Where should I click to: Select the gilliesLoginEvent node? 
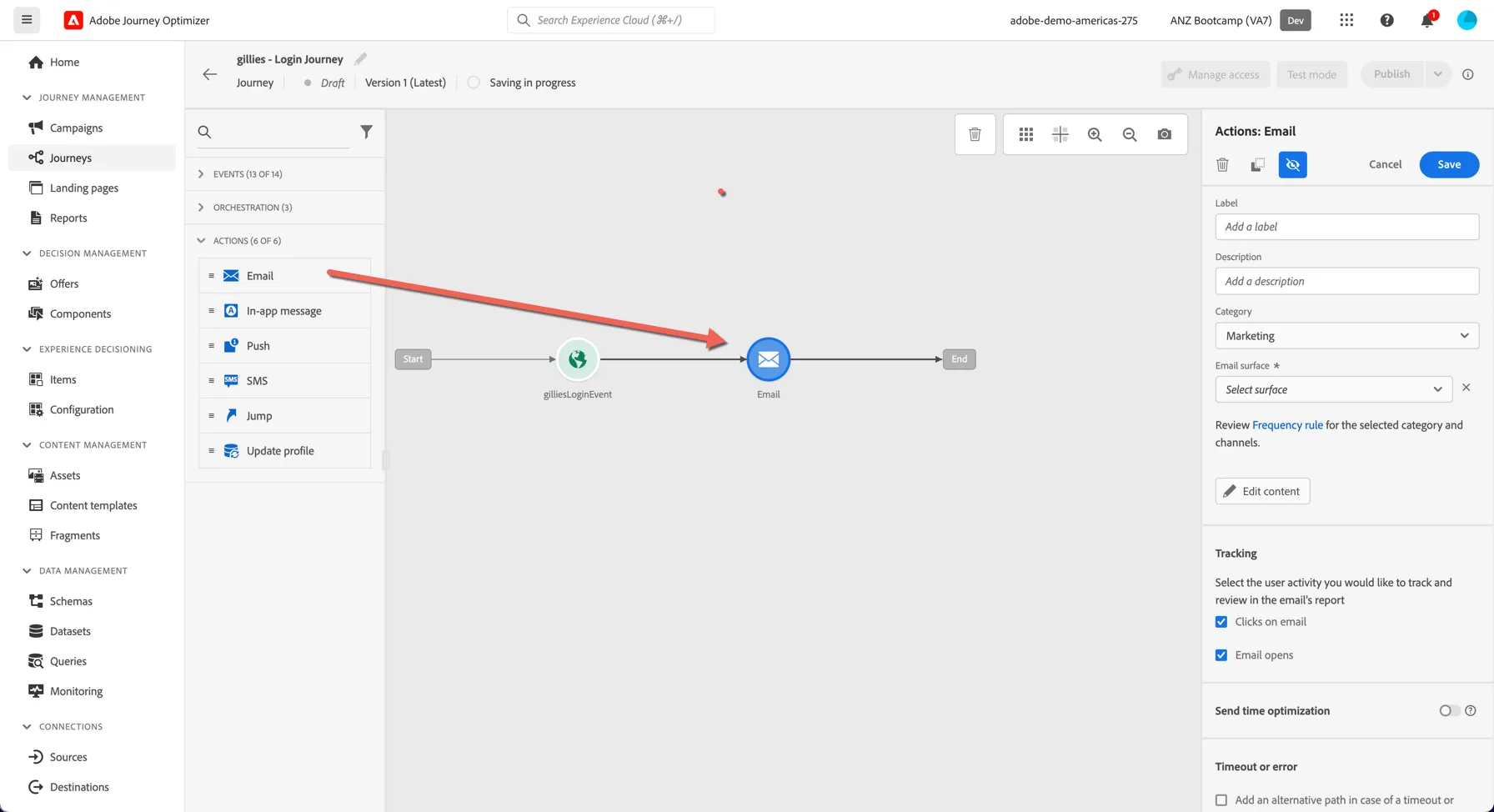click(x=578, y=359)
